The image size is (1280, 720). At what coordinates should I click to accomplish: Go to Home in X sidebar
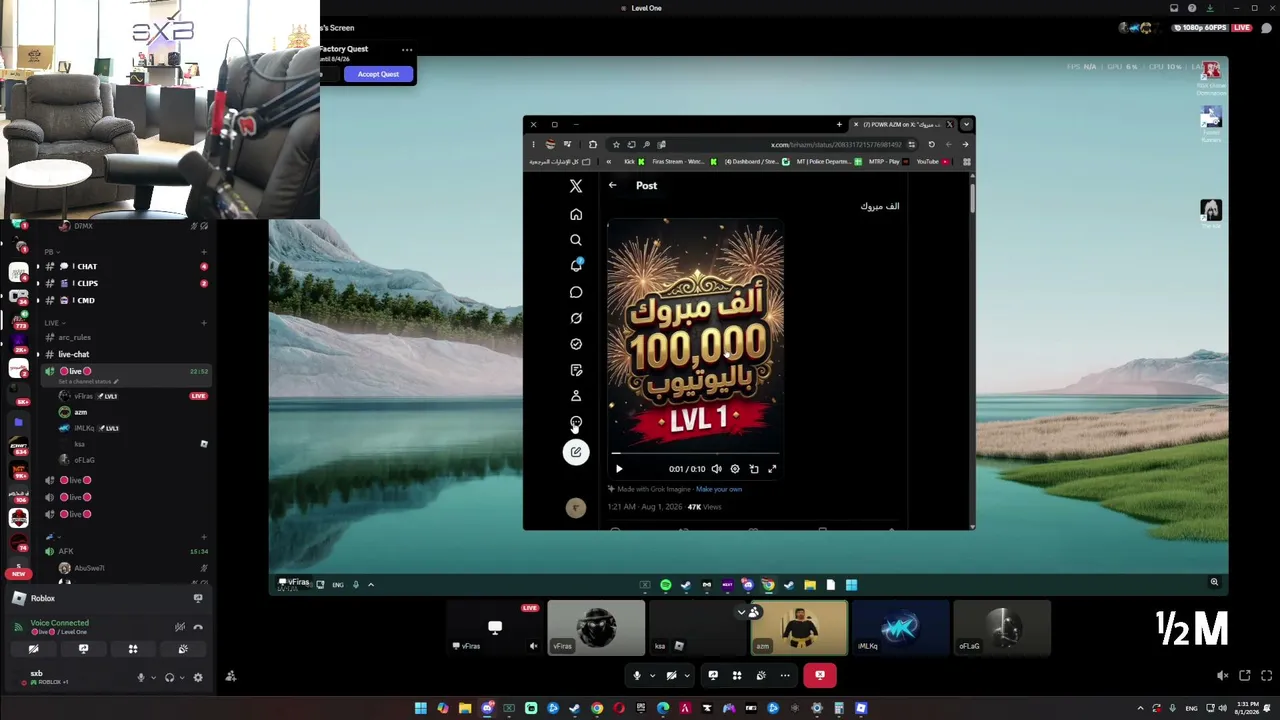(576, 214)
